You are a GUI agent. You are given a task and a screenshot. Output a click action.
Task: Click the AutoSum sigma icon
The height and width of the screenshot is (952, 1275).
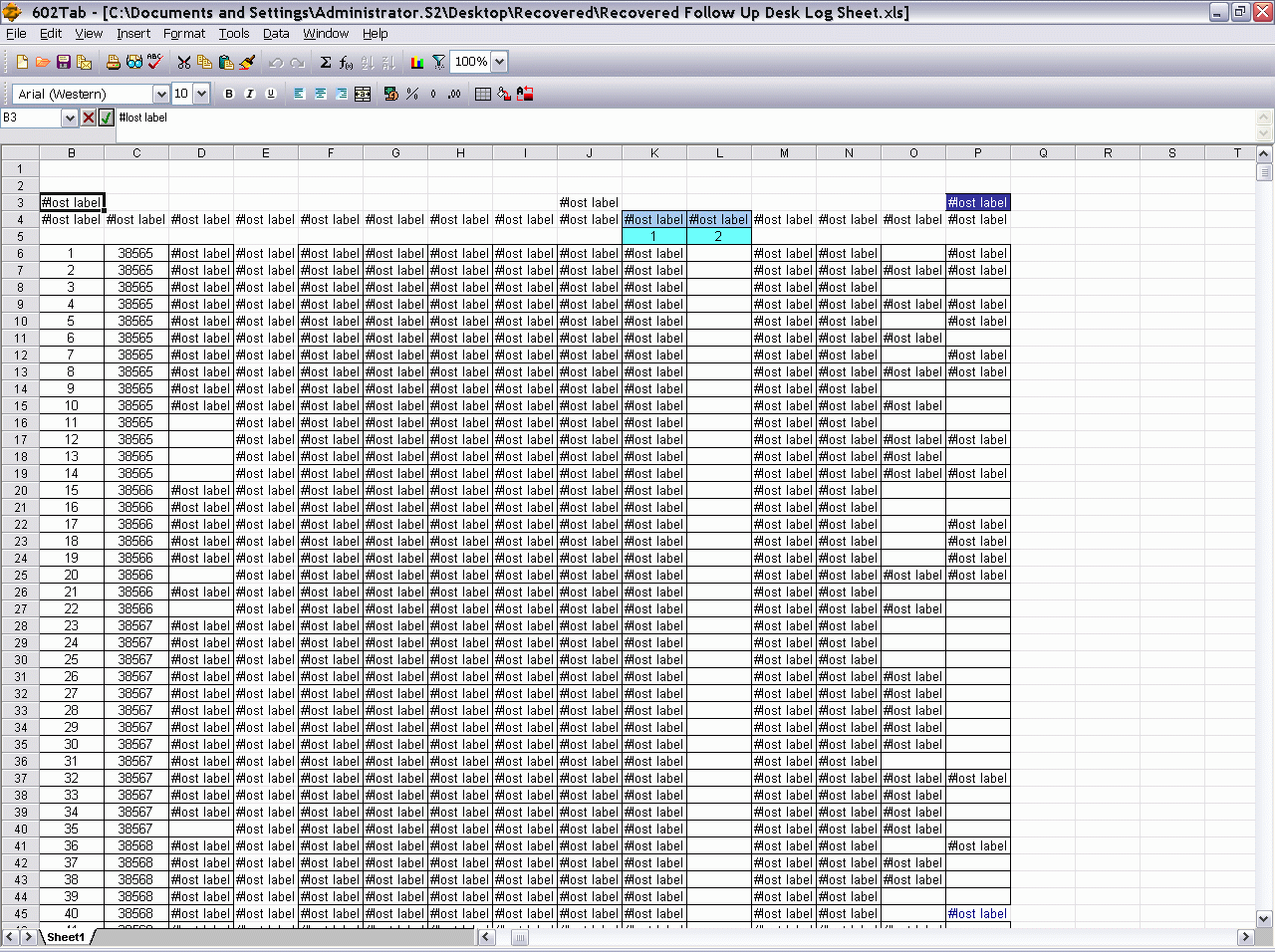(x=325, y=63)
